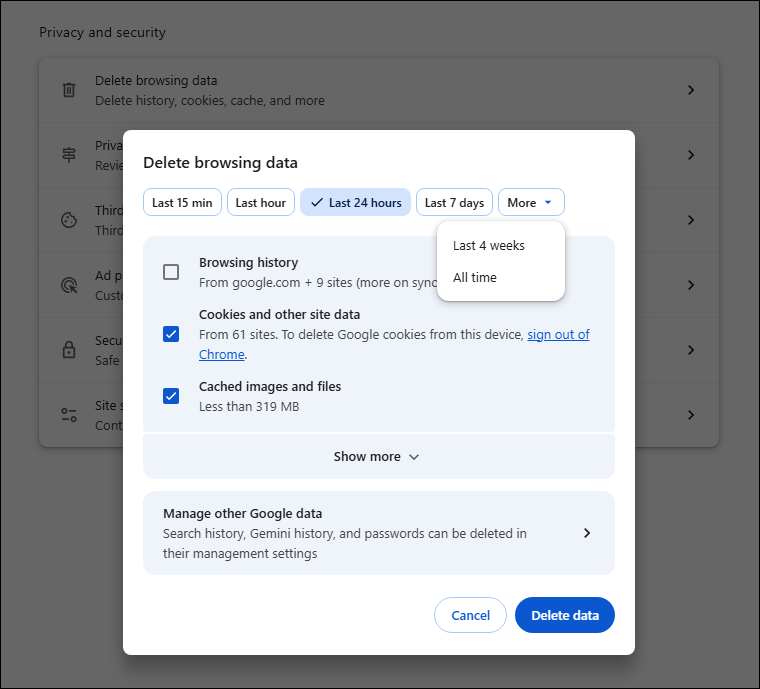Click chevron on Site settings row
The width and height of the screenshot is (760, 689).
(x=691, y=415)
